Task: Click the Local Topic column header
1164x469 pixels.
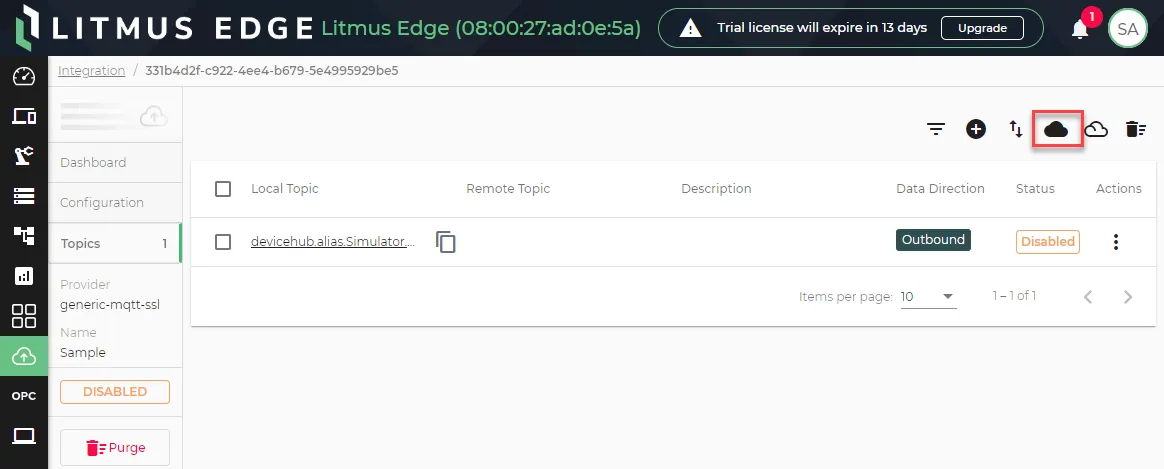Action: point(284,188)
